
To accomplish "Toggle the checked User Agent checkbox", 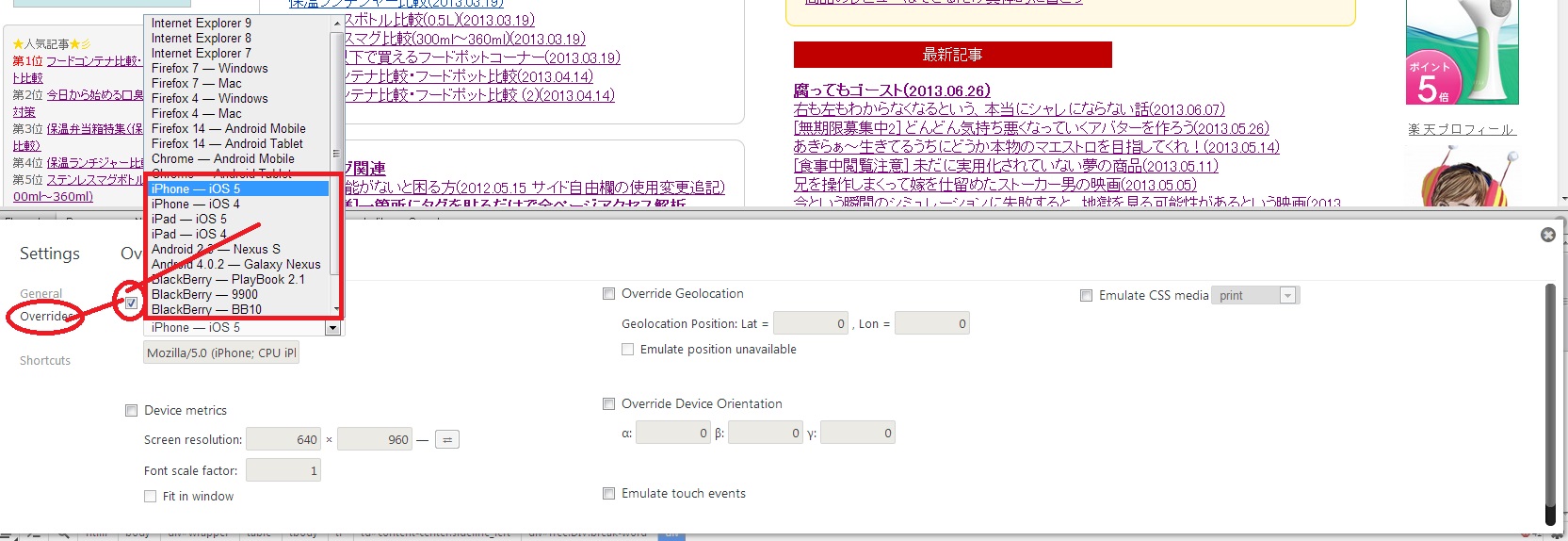I will [x=132, y=303].
